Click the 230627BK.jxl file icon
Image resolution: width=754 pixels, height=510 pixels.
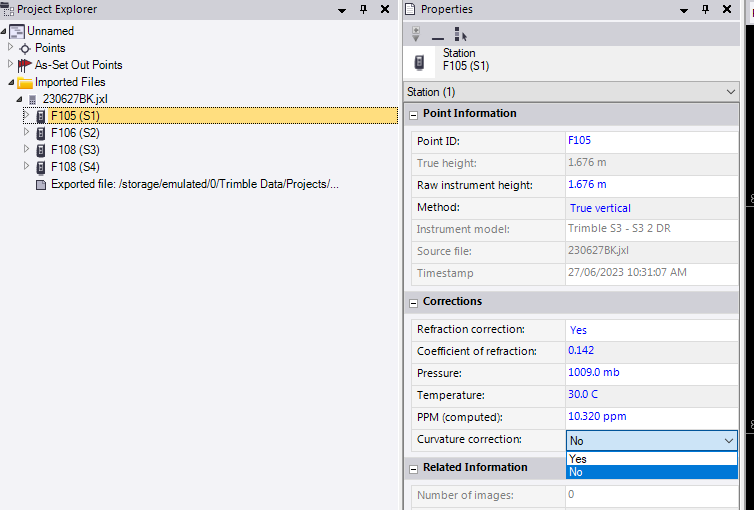[x=33, y=99]
